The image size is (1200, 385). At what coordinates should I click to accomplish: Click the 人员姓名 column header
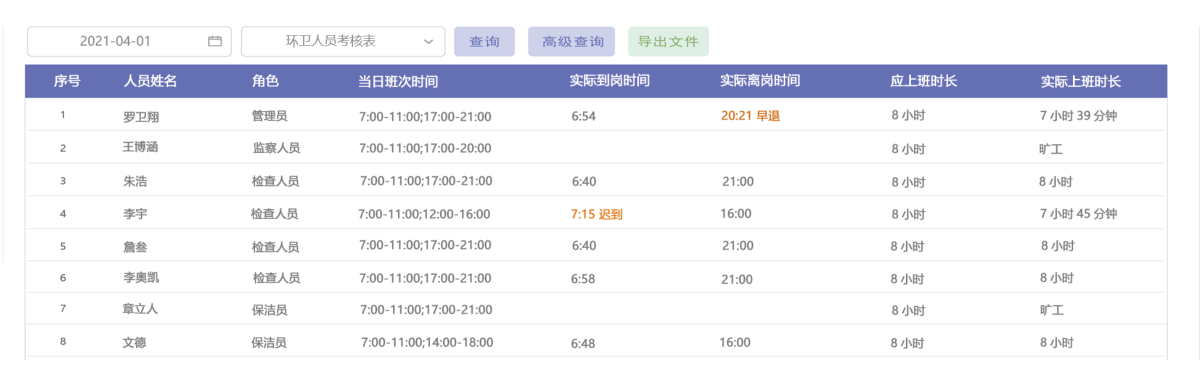150,81
